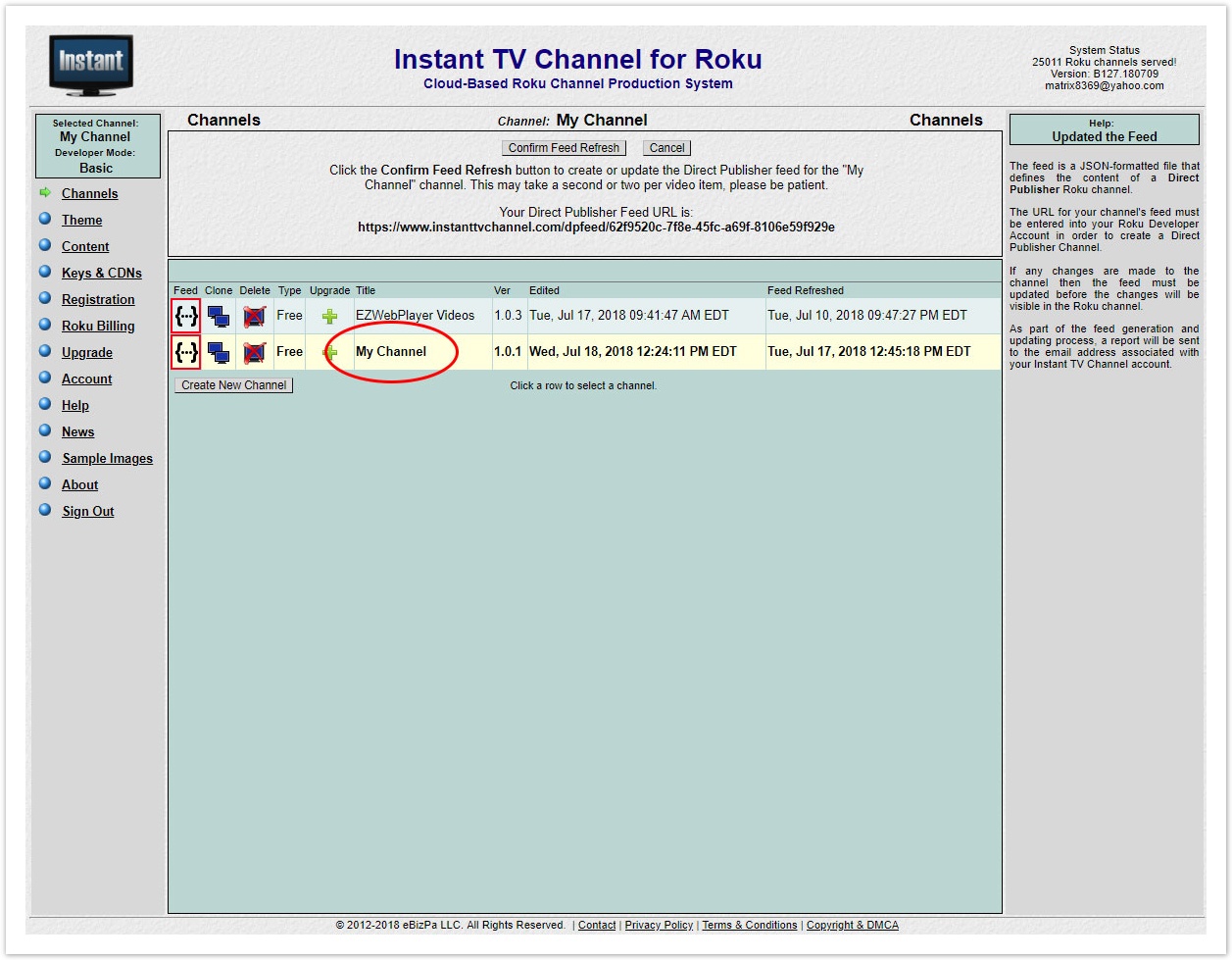Select the EZWebPlayer Videos title cell
This screenshot has width=1232, height=960.
coord(421,316)
